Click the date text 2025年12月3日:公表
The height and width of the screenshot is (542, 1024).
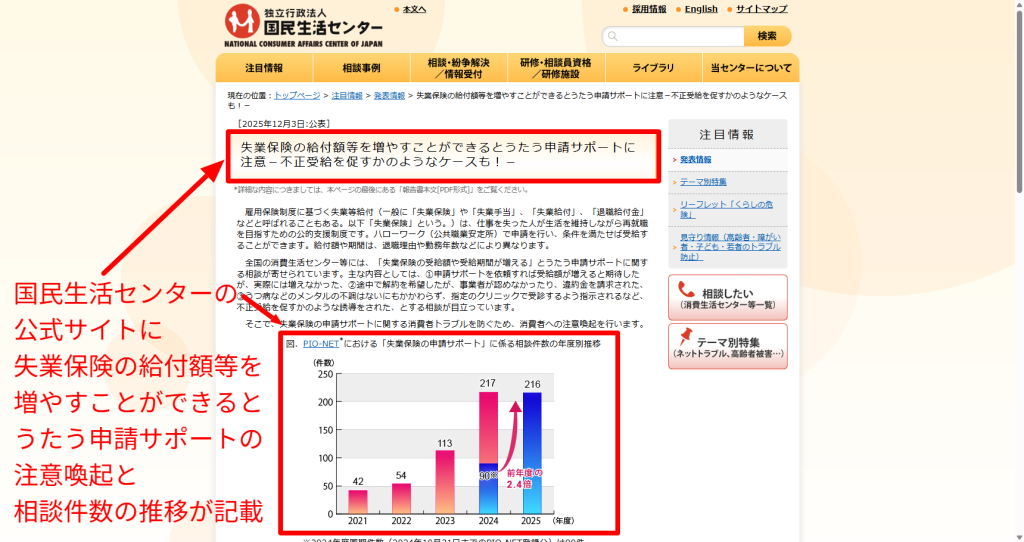[x=283, y=123]
